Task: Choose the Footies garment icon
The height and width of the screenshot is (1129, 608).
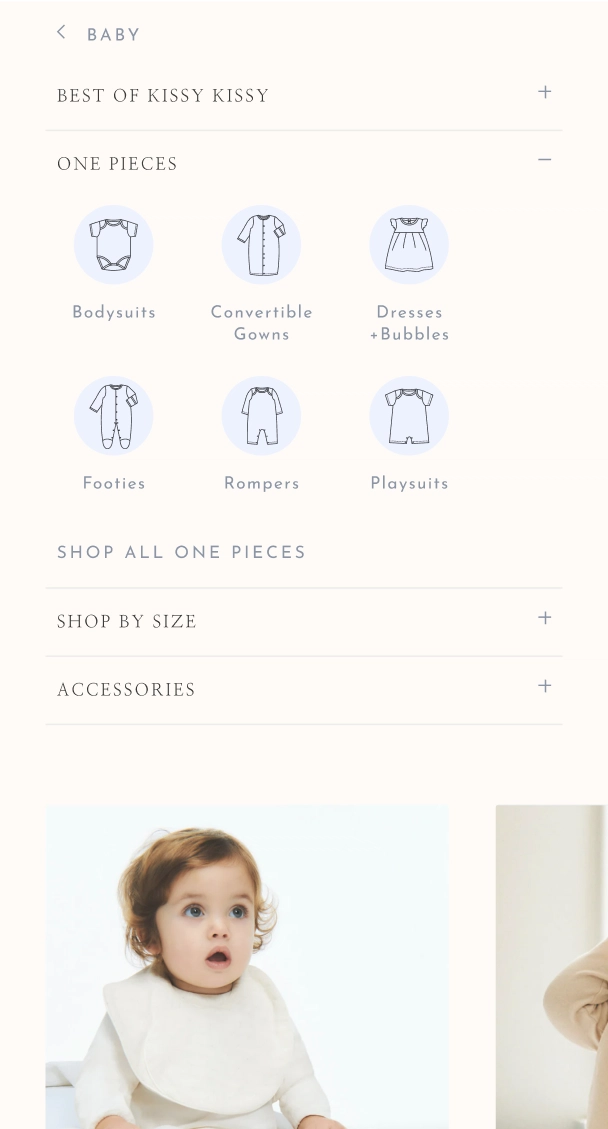Action: click(114, 415)
